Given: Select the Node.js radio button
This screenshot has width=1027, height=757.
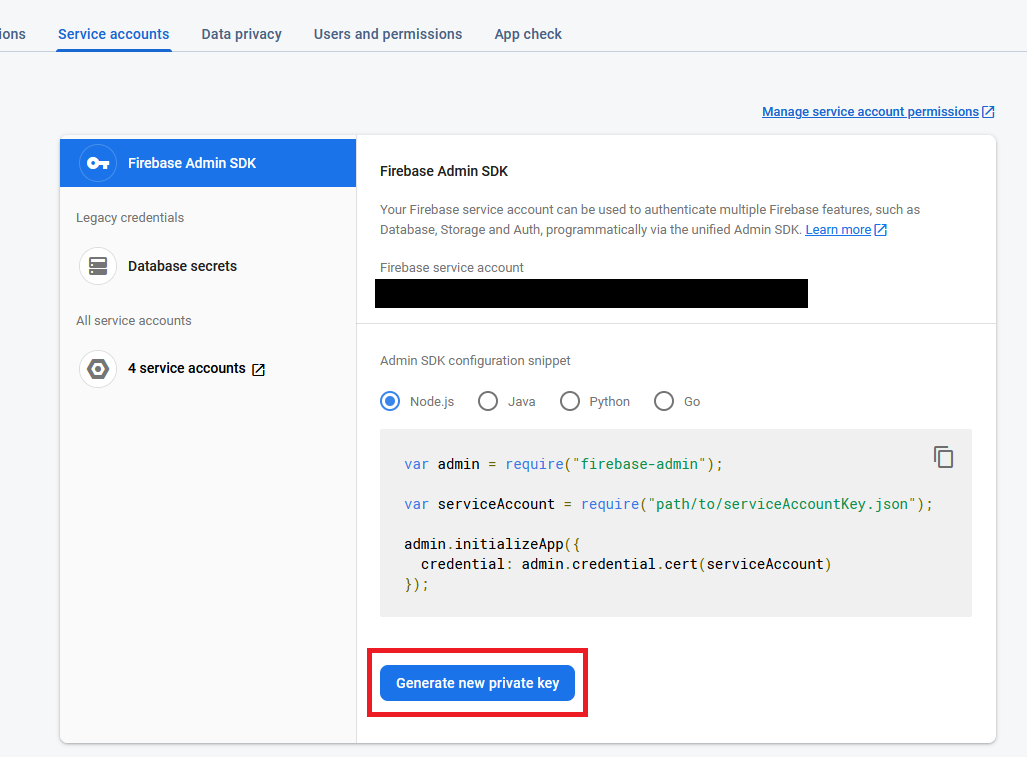Looking at the screenshot, I should click(390, 401).
